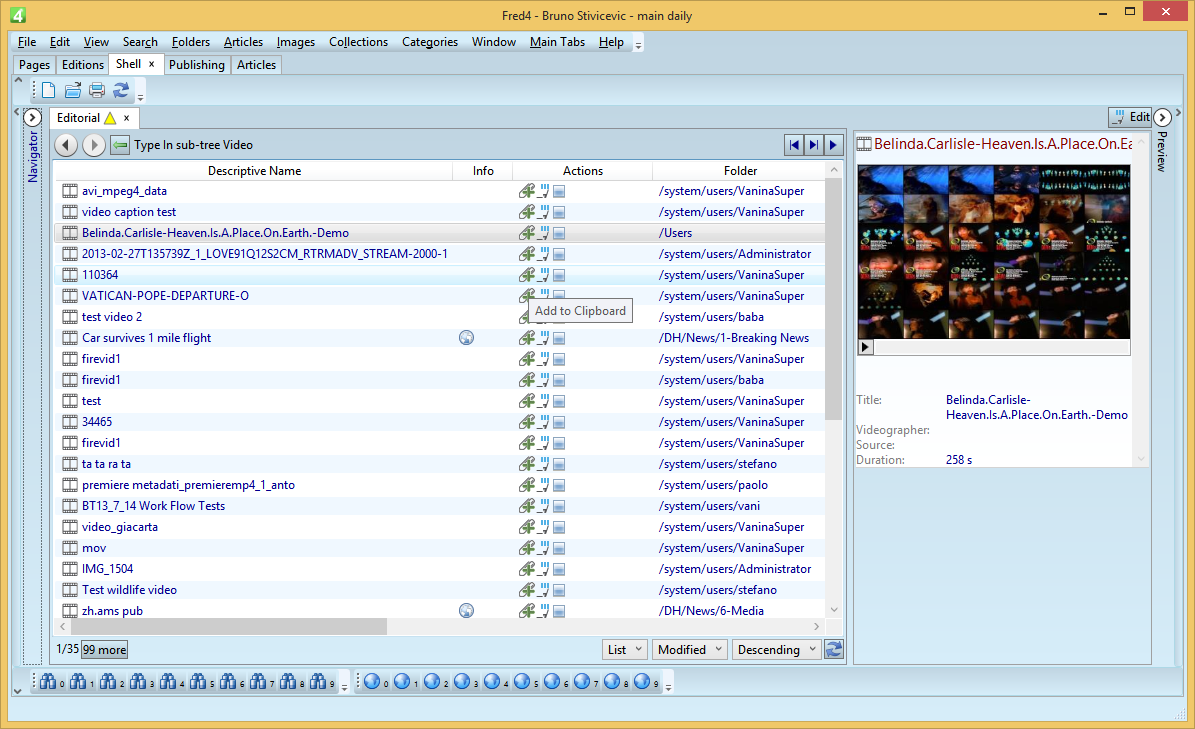Open the List view mode dropdown

click(x=625, y=650)
